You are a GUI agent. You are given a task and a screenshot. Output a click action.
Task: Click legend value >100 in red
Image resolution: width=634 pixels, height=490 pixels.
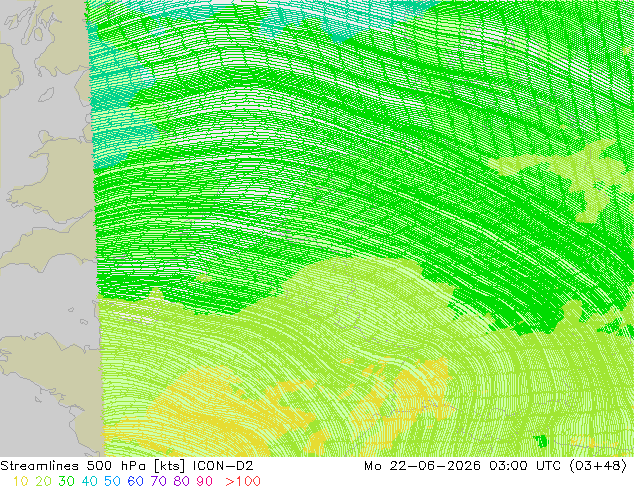[243, 481]
